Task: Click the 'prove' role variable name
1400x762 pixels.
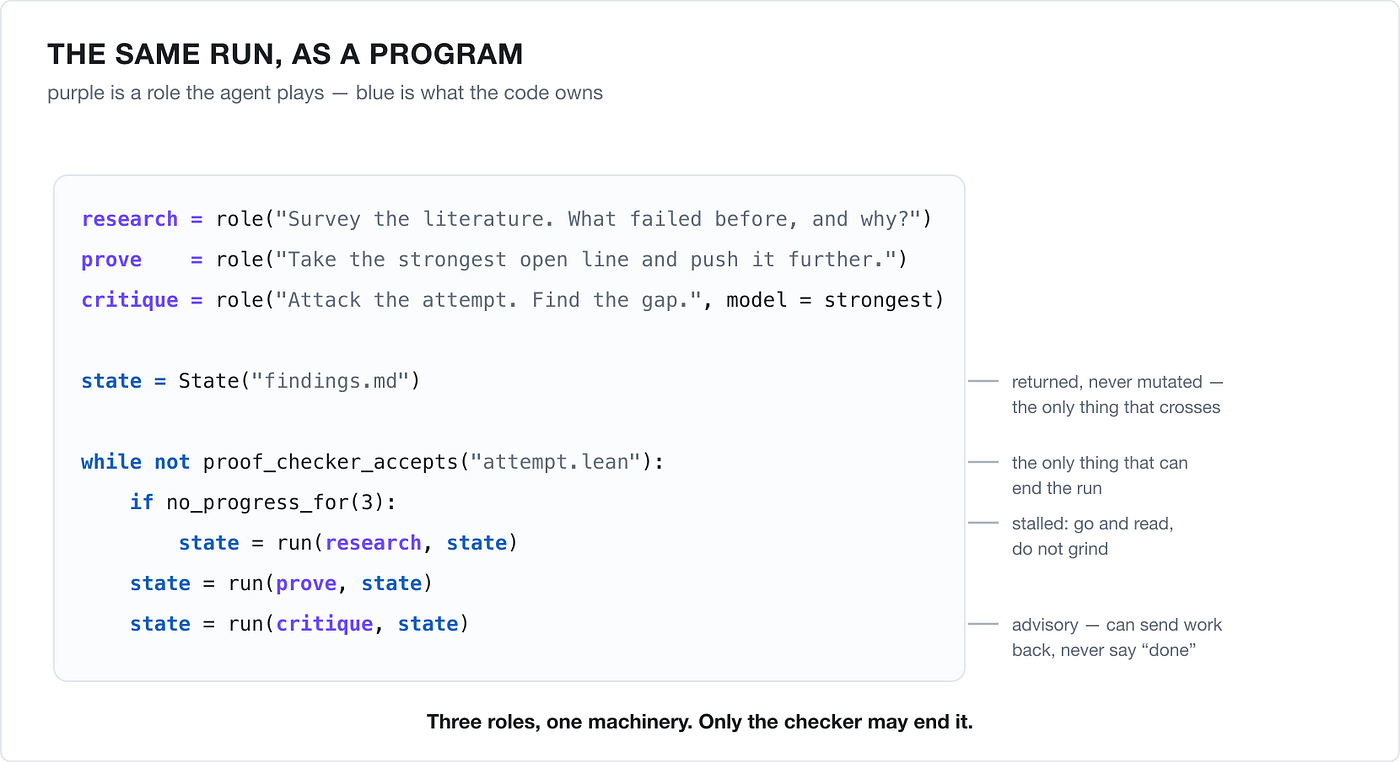Action: click(x=112, y=260)
